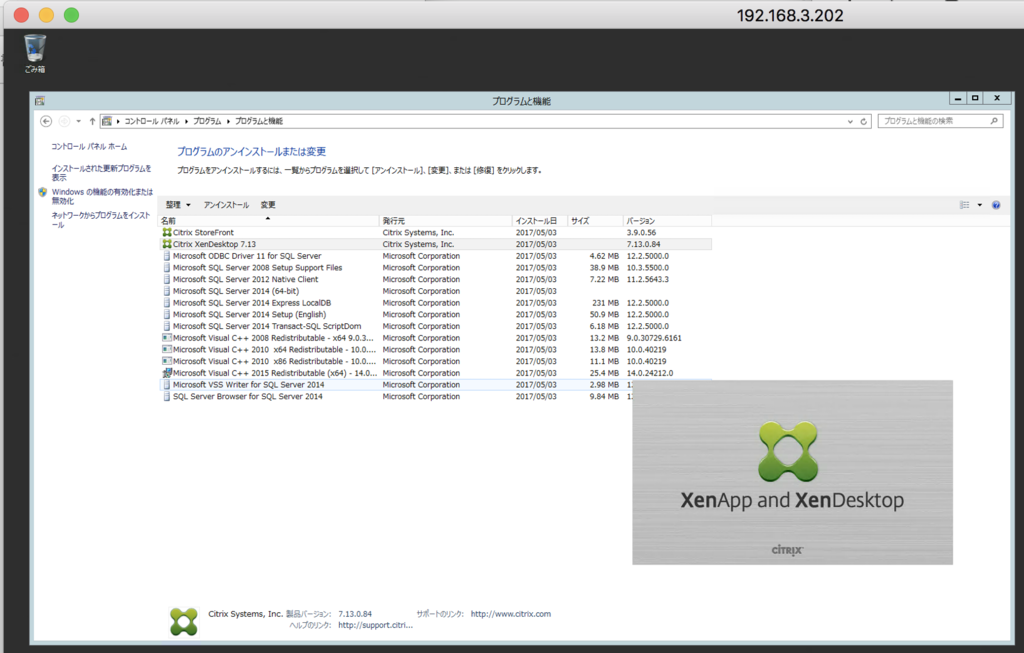Open the Recycle Bin desktop icon
This screenshot has width=1024, height=653.
(35, 54)
